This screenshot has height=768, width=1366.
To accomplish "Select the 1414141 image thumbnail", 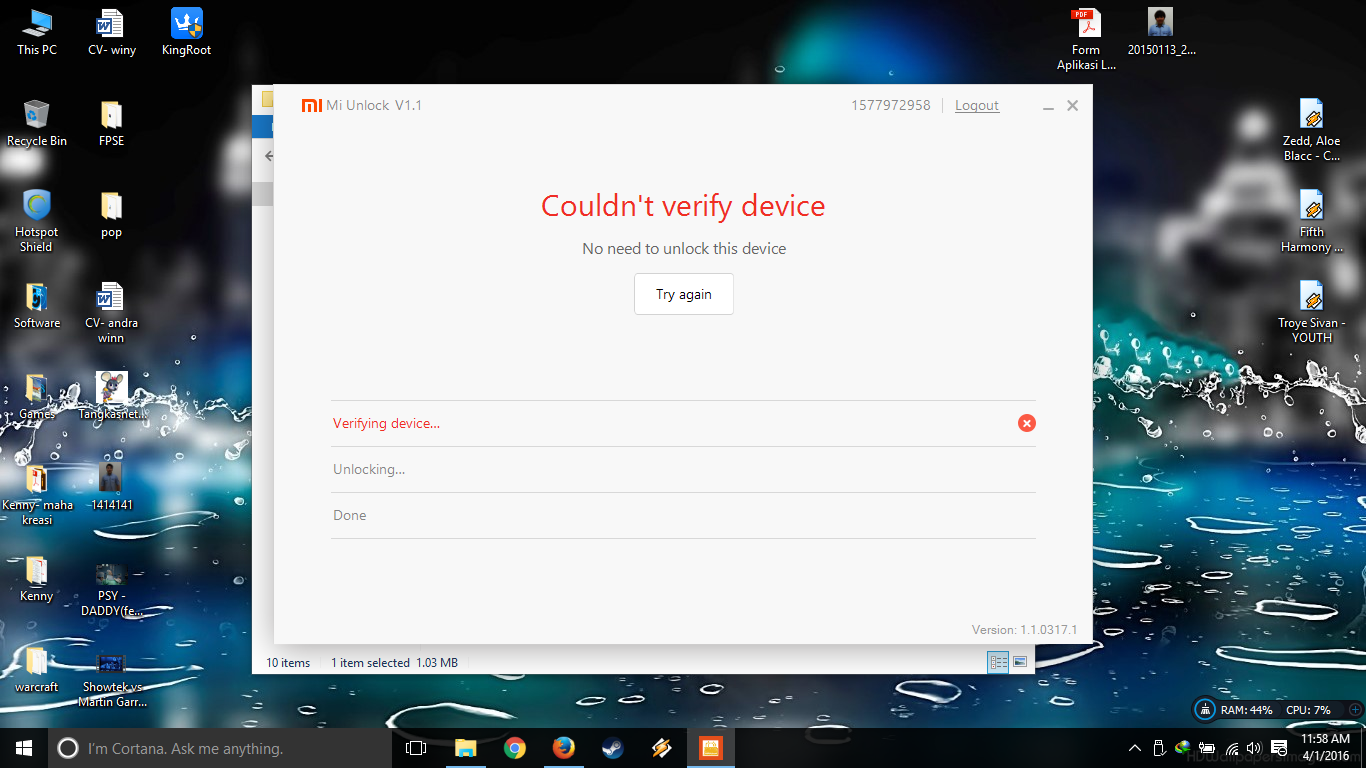I will click(111, 487).
